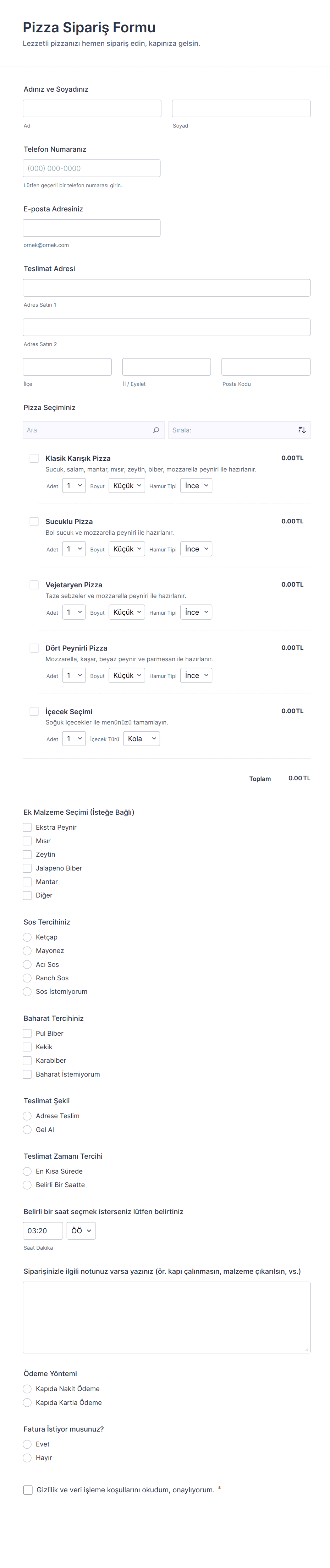330x1568 pixels.
Task: Accept the privacy terms checkbox
Action: tap(28, 1489)
